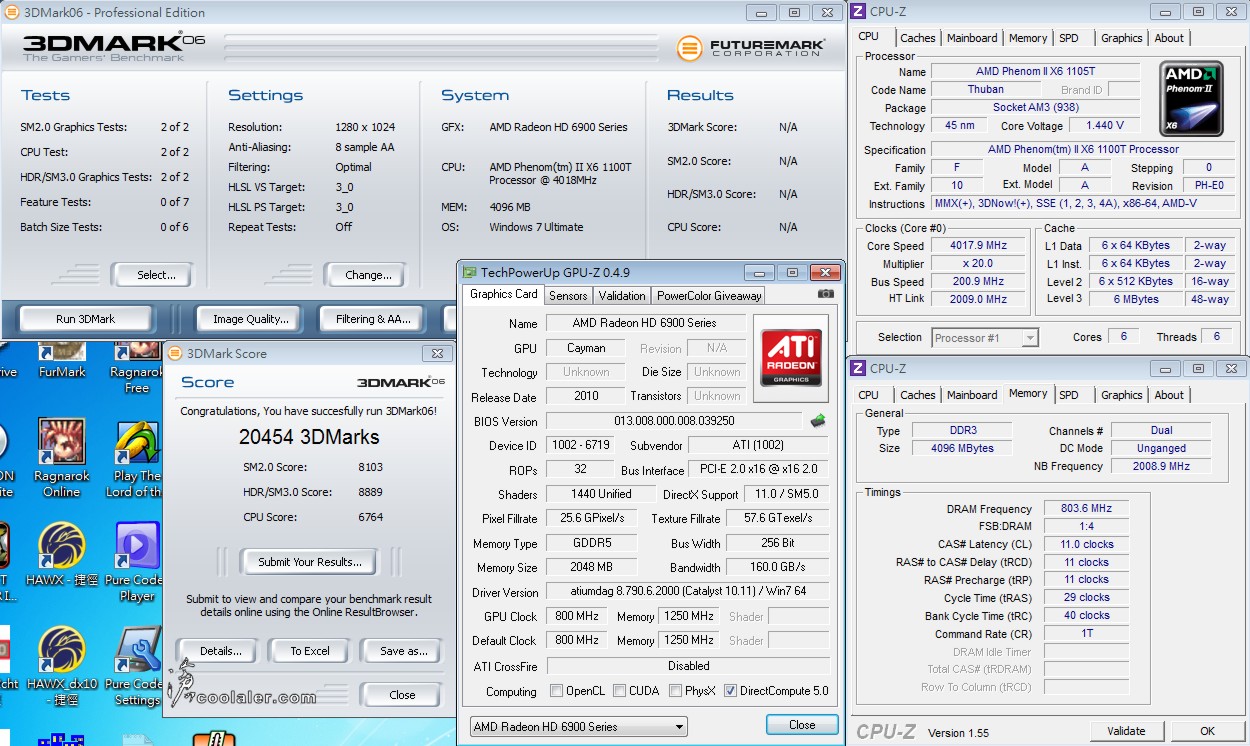Click the 20454 3DMarks score text
The width and height of the screenshot is (1250, 746).
[309, 437]
